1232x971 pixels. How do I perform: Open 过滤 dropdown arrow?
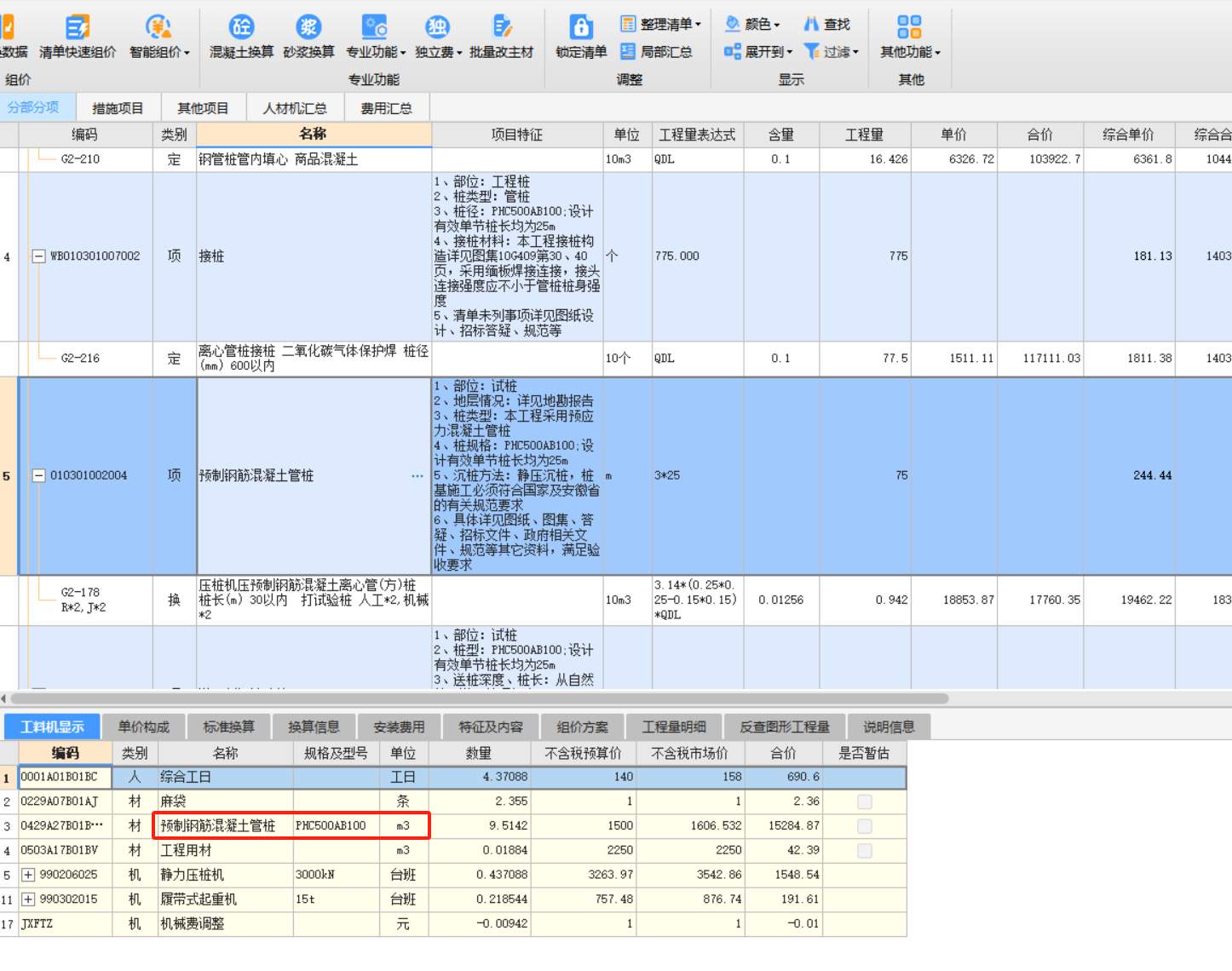[855, 53]
